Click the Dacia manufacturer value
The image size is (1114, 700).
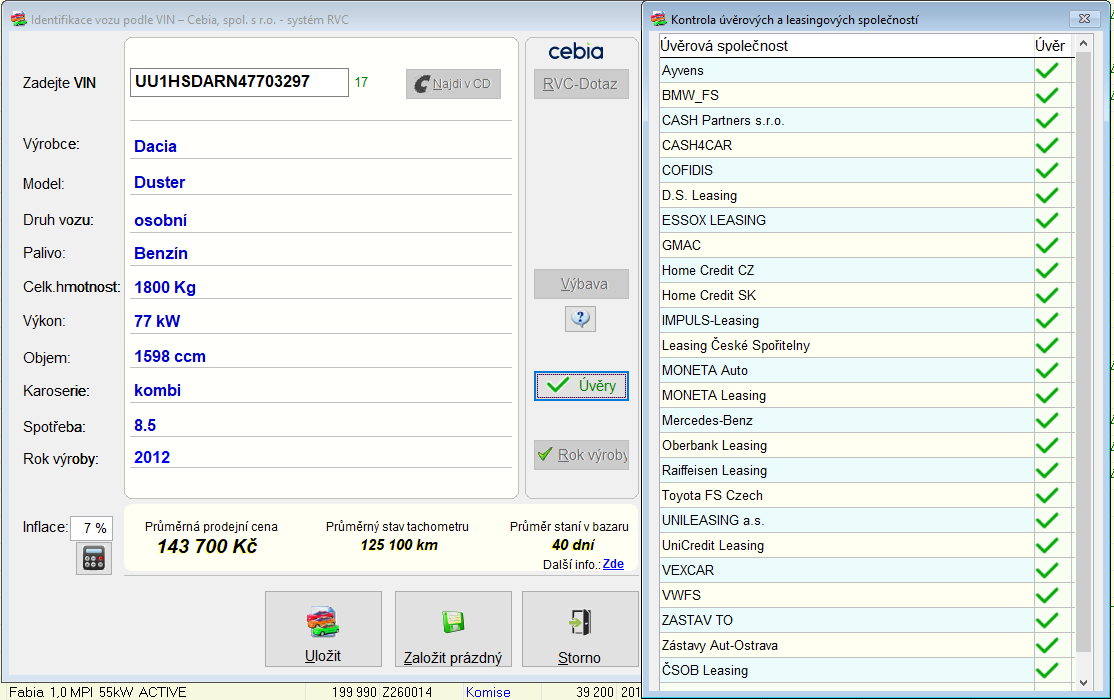[x=156, y=146]
